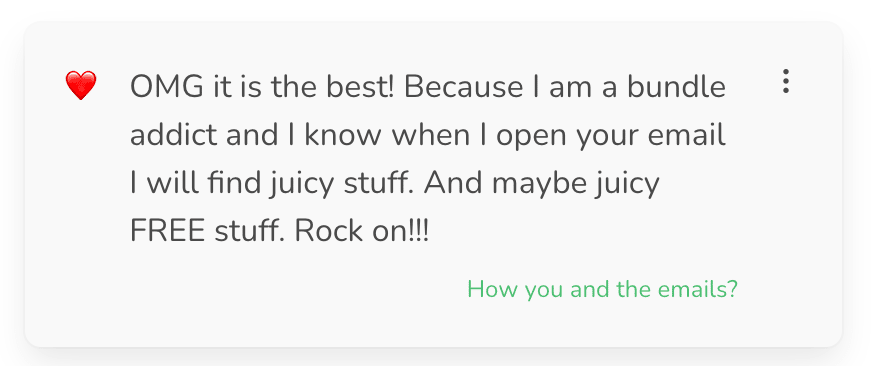The image size is (872, 366).
Task: Select the line starting 'addict and I know'
Action: 428,137
